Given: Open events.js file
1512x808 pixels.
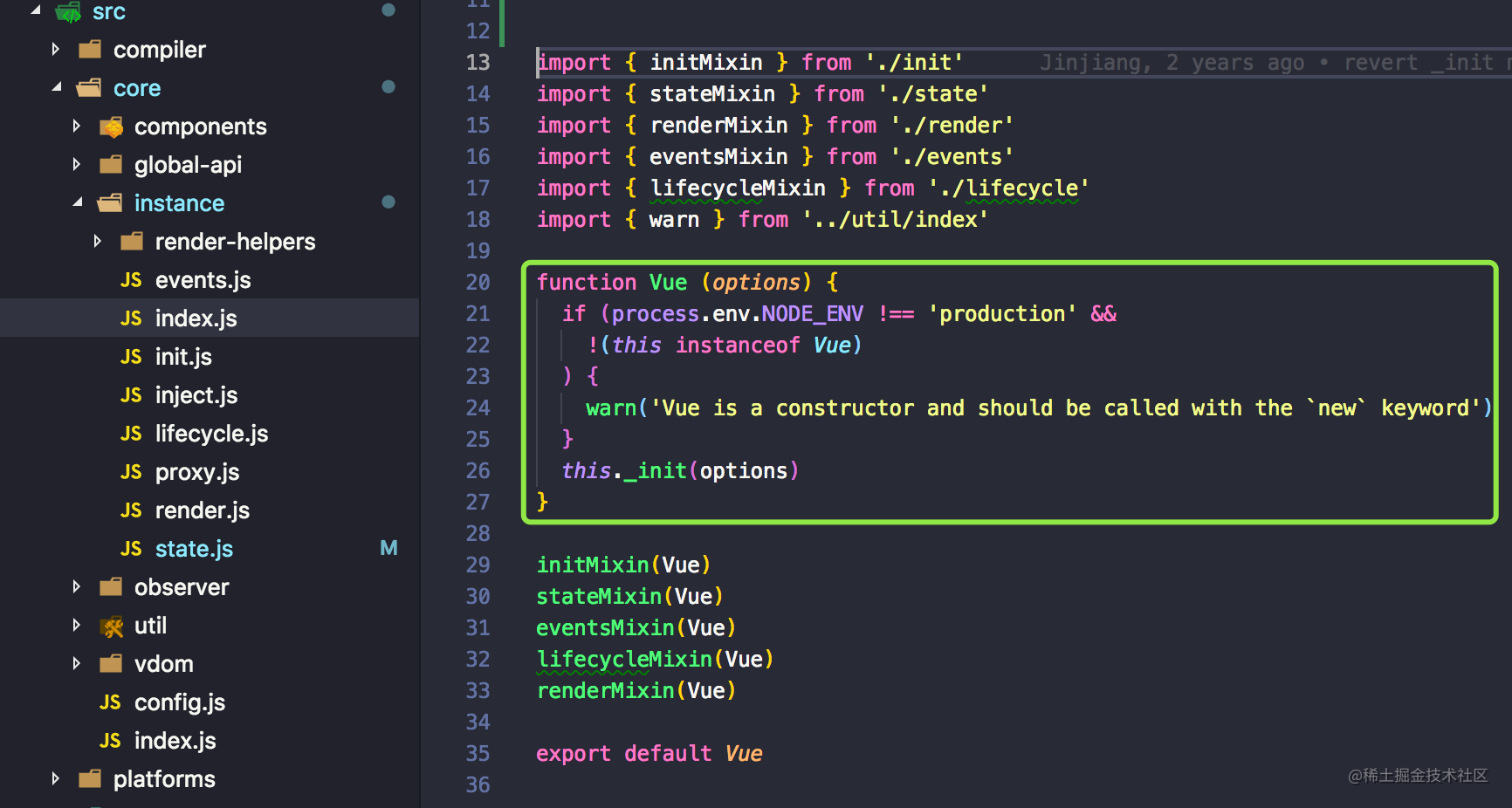Looking at the screenshot, I should click(x=203, y=280).
